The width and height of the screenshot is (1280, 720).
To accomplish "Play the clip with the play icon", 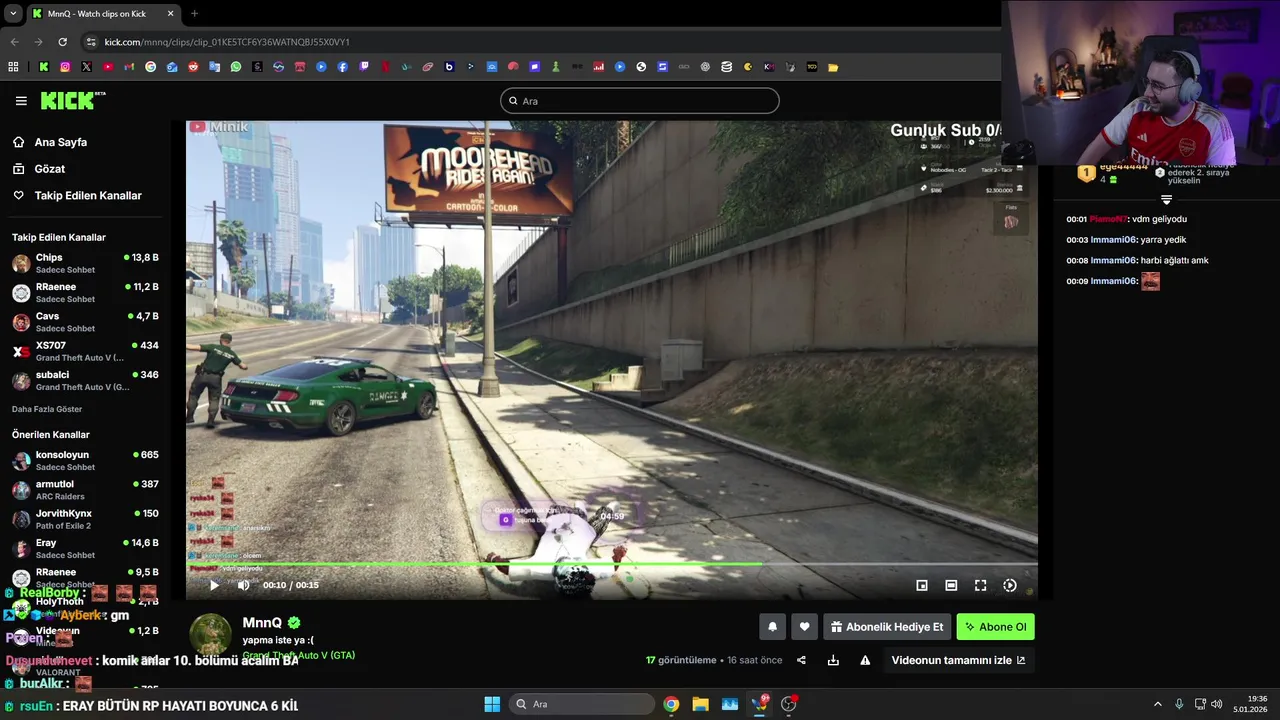I will (213, 585).
